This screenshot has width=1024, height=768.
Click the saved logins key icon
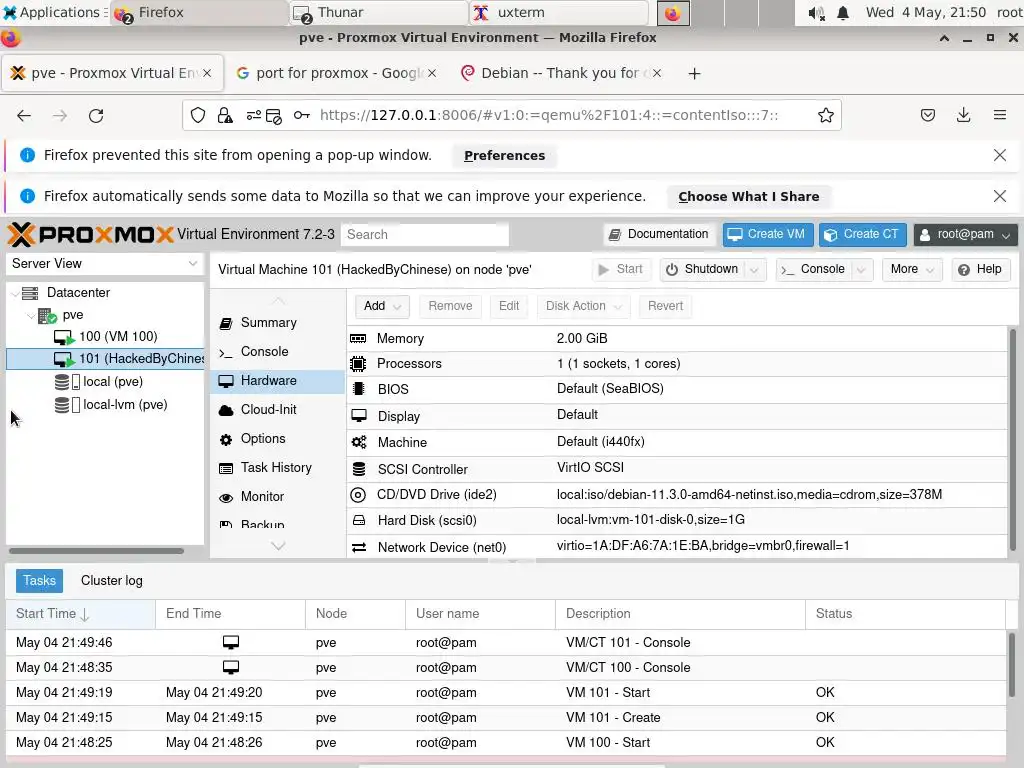point(301,116)
